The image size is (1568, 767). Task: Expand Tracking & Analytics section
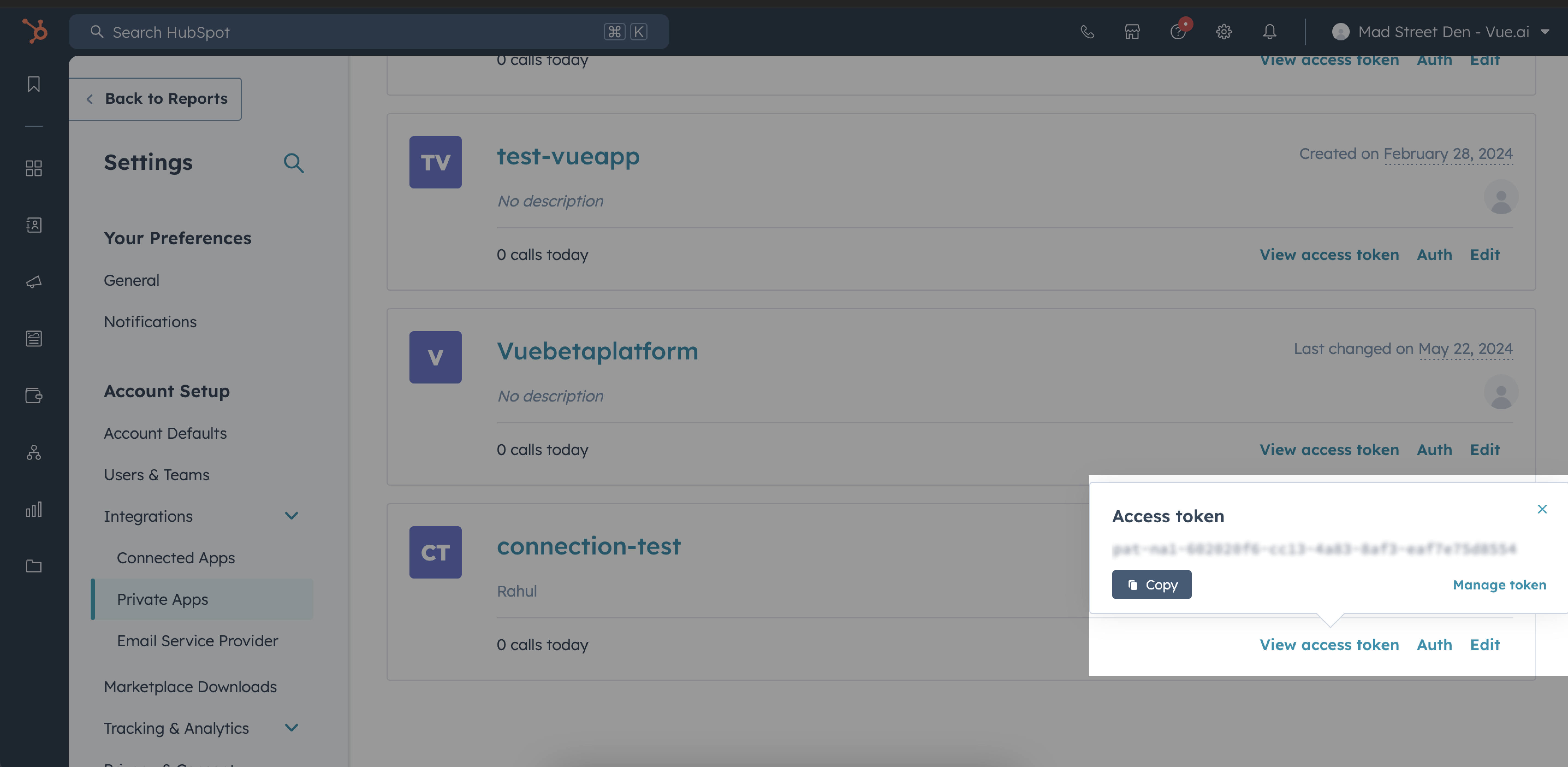pos(292,728)
